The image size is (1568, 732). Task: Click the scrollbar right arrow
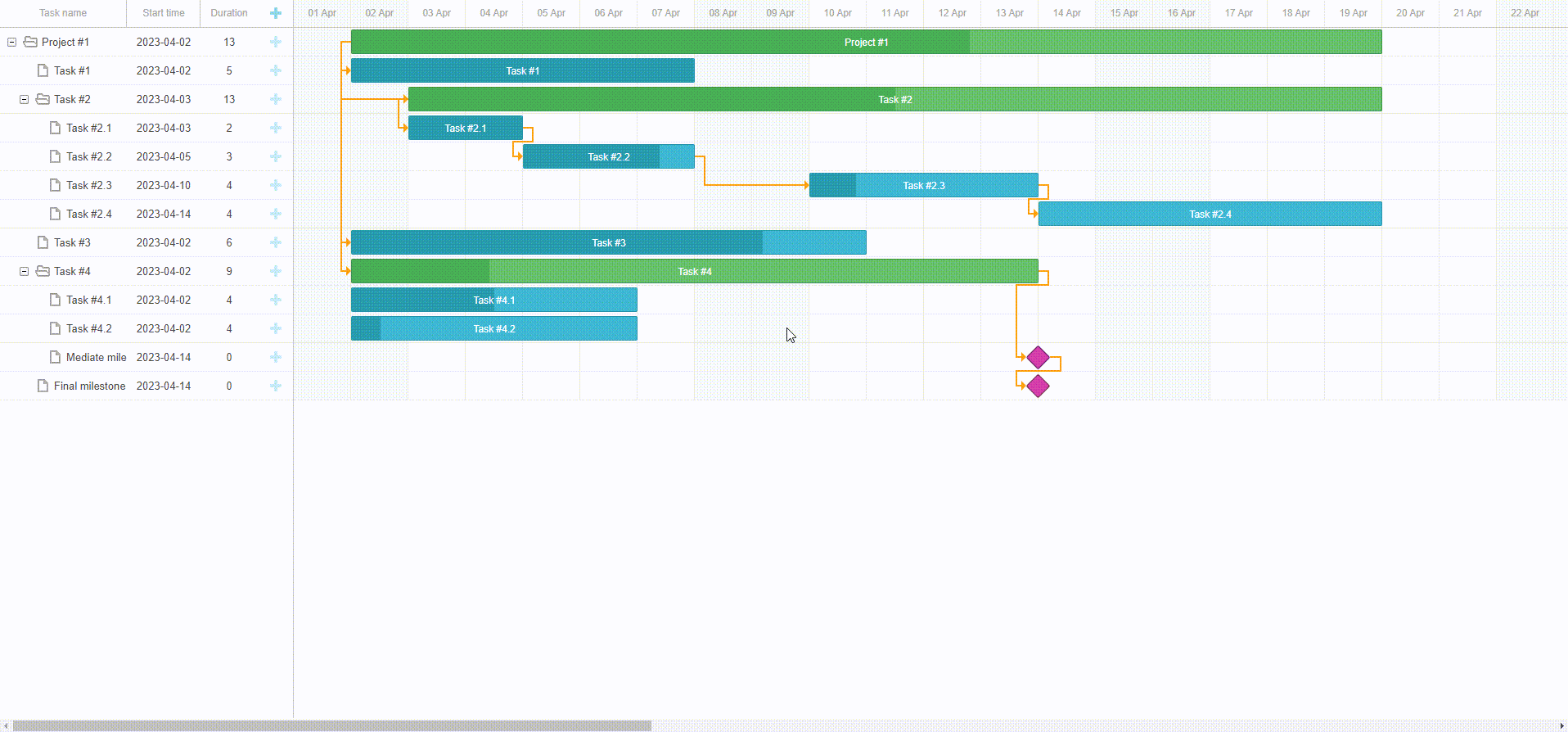coord(1562,725)
